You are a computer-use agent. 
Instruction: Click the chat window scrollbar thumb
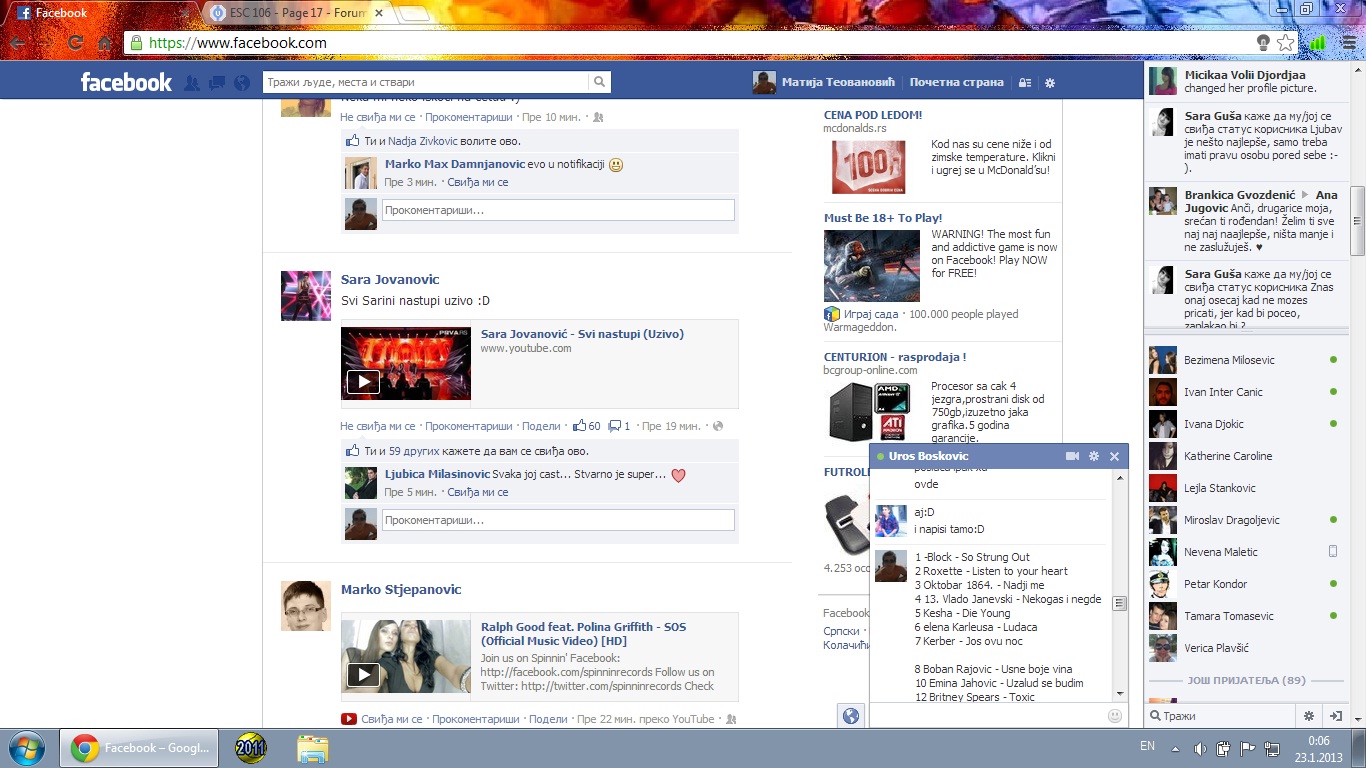pyautogui.click(x=1119, y=604)
